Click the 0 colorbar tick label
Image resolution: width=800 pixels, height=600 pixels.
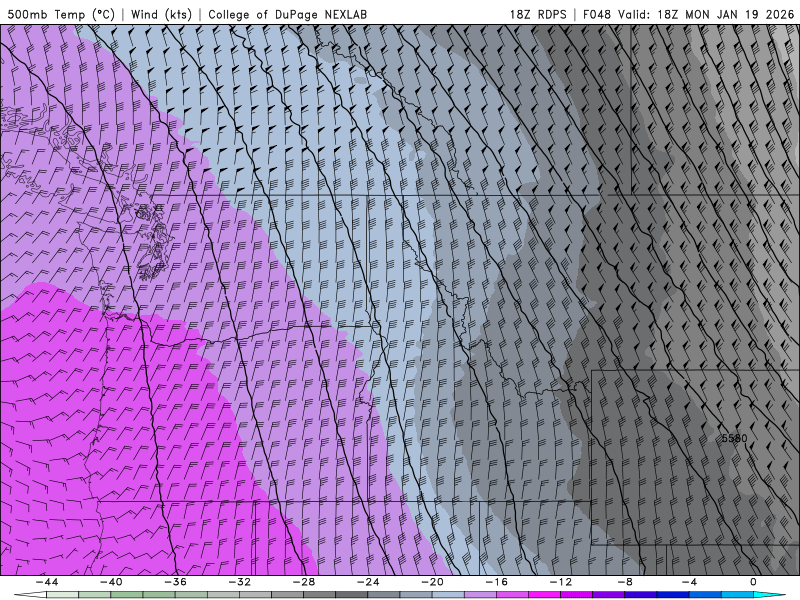(754, 582)
